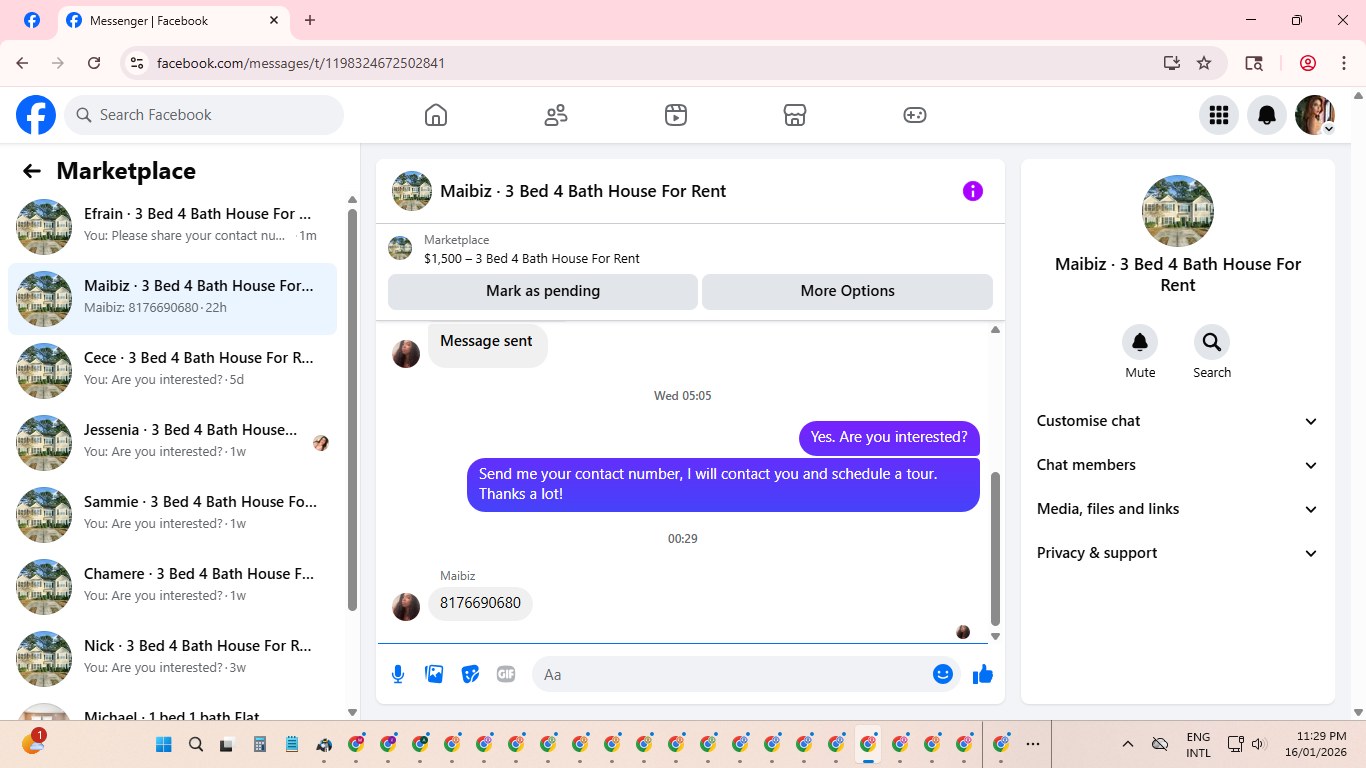Image resolution: width=1366 pixels, height=768 pixels.
Task: Bookmark this page with the star
Action: [x=1204, y=63]
